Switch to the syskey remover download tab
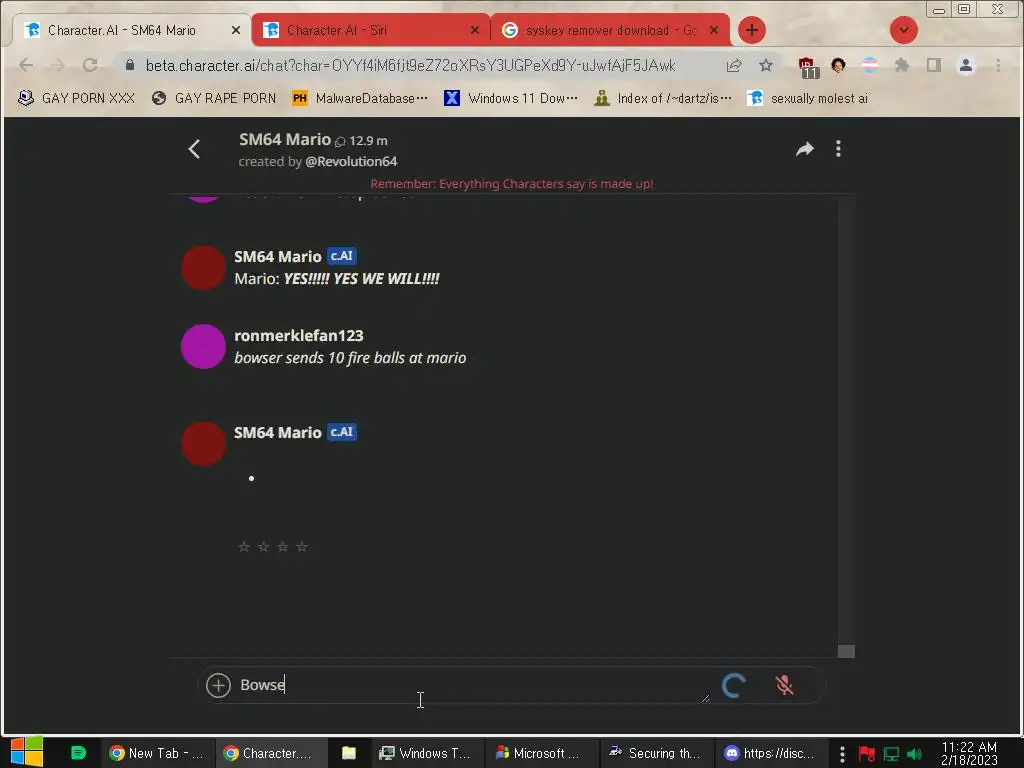1024x768 pixels. [601, 30]
